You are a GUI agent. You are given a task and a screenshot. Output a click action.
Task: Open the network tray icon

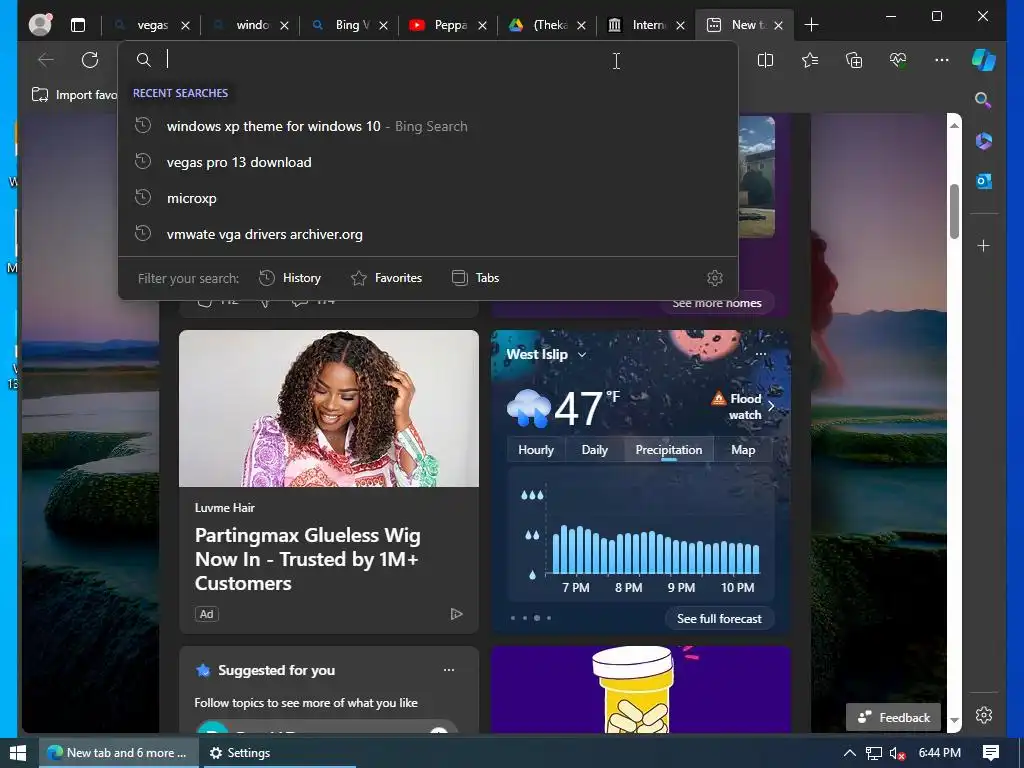pos(873,753)
